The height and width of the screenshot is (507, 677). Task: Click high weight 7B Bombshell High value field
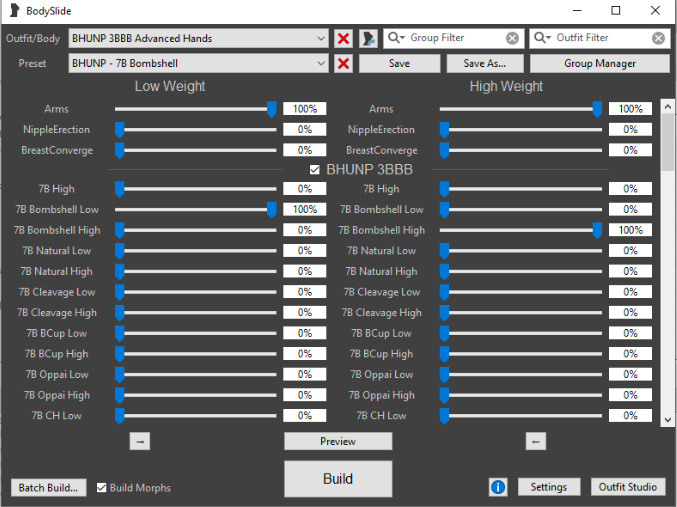[x=630, y=230]
